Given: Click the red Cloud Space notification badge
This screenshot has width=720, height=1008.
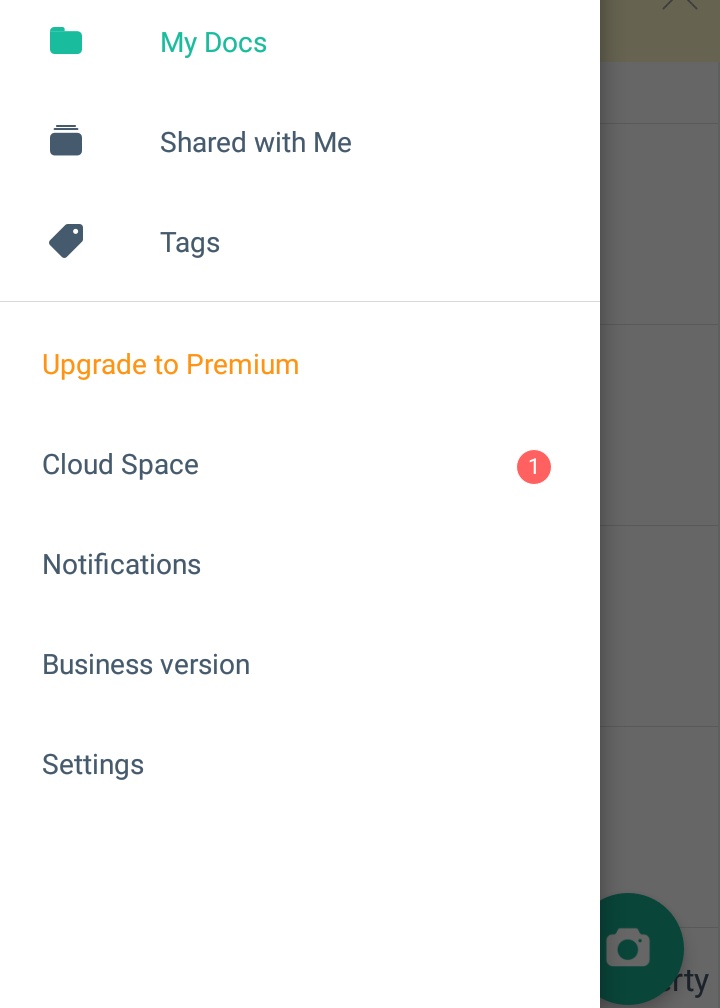Looking at the screenshot, I should pos(534,466).
